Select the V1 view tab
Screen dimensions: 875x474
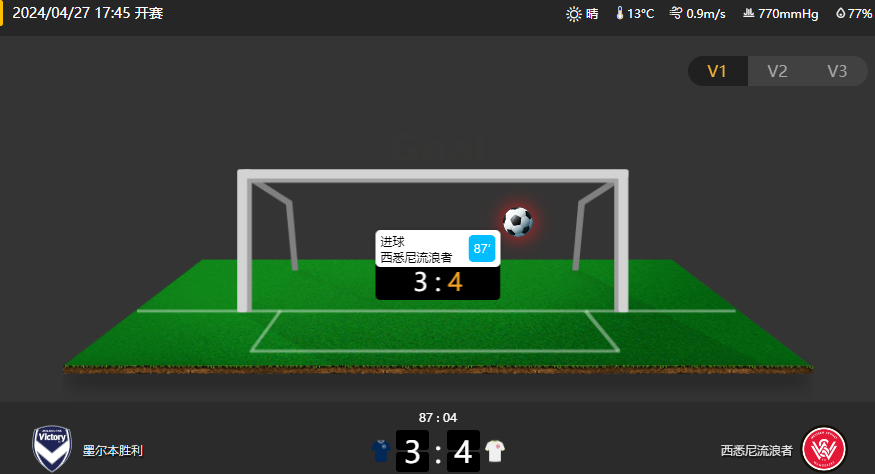tap(717, 71)
